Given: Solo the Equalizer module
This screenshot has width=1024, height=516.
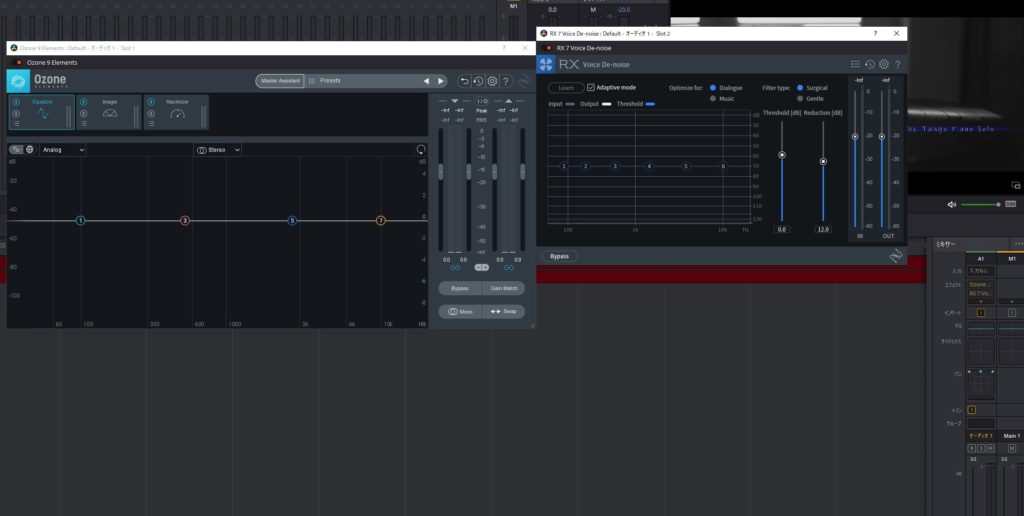Looking at the screenshot, I should pyautogui.click(x=16, y=113).
